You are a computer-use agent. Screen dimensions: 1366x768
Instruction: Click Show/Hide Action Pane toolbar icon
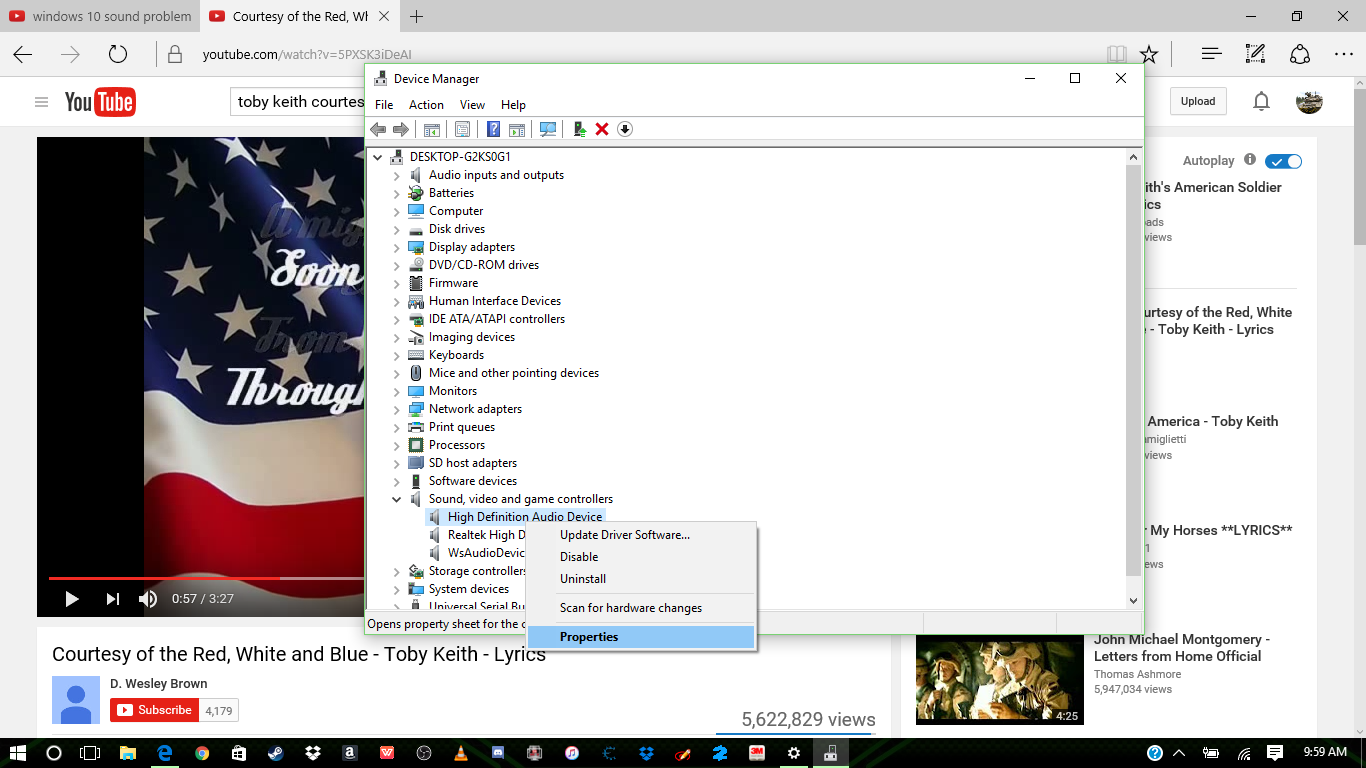(517, 129)
